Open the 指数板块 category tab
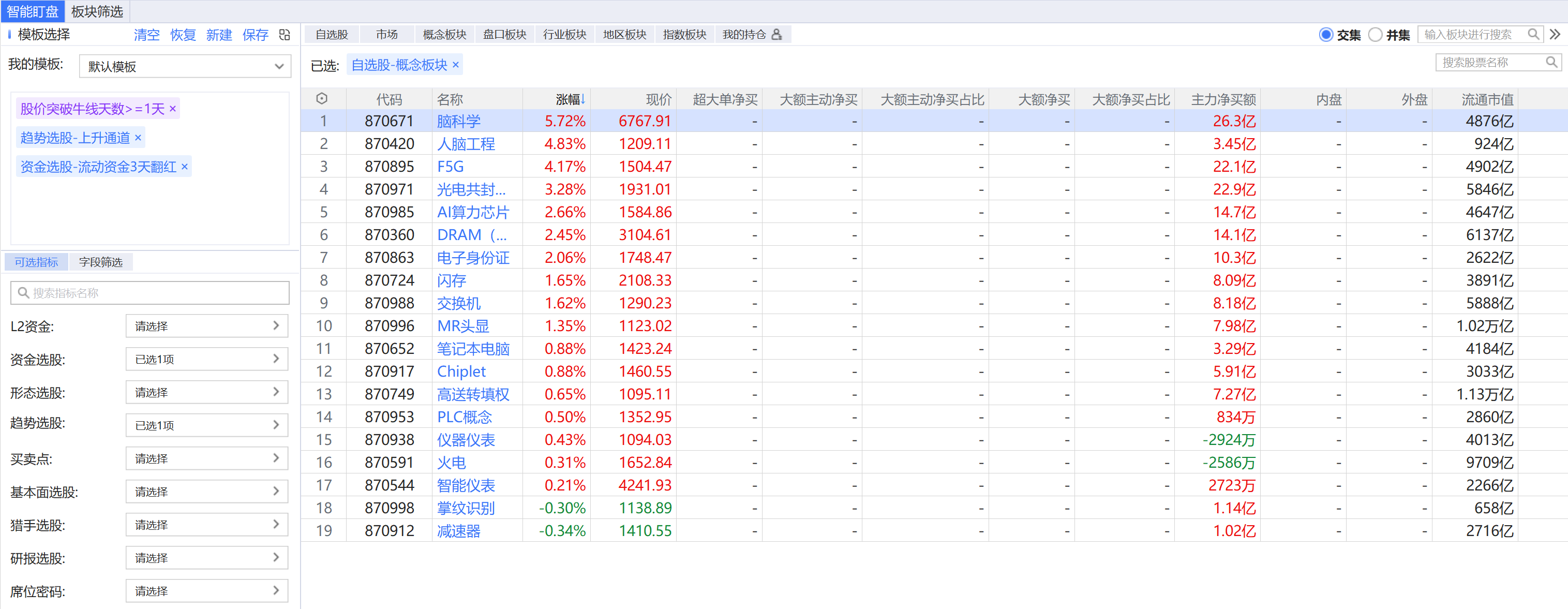 685,35
